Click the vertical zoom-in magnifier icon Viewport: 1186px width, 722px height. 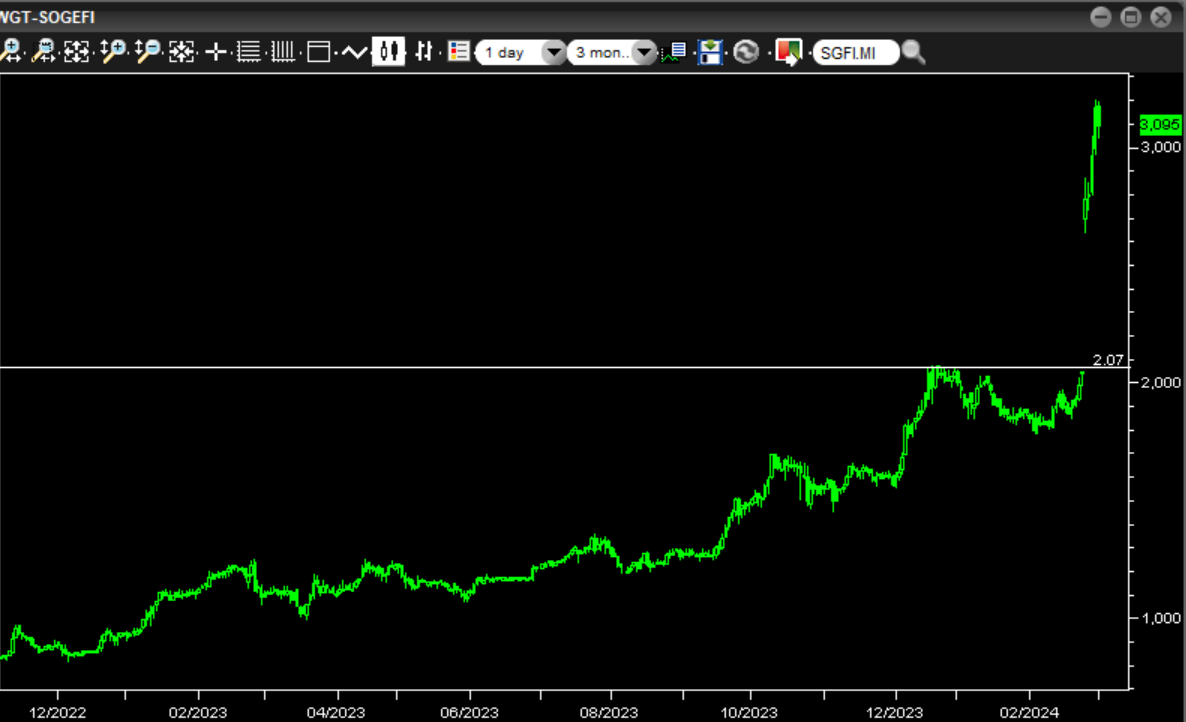[113, 51]
